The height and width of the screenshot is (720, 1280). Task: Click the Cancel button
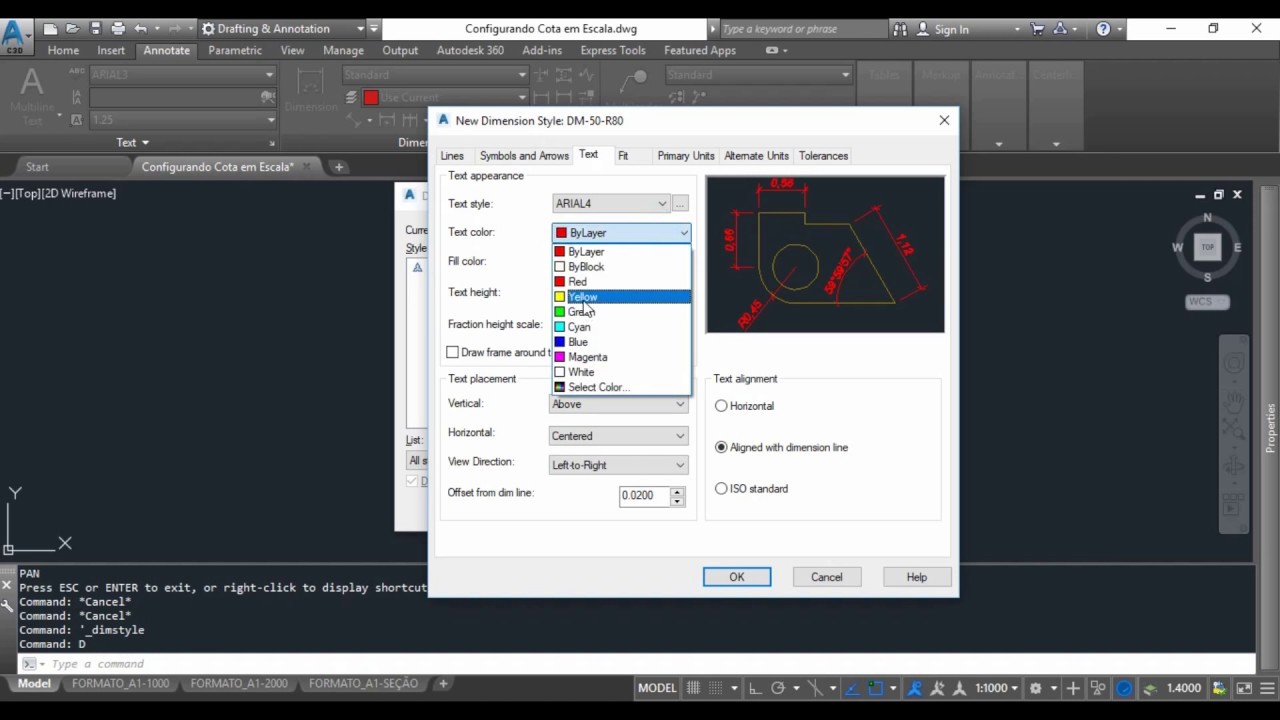pyautogui.click(x=827, y=577)
